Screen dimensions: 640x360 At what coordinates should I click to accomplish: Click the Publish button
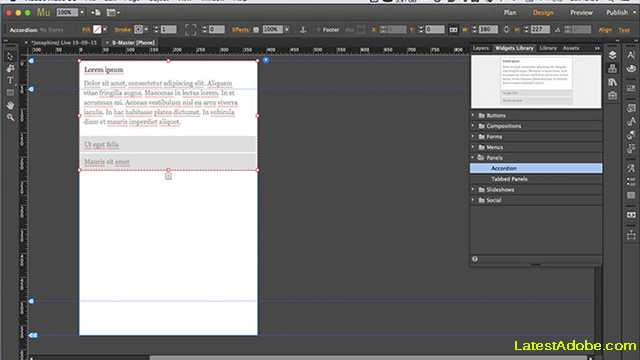click(617, 13)
